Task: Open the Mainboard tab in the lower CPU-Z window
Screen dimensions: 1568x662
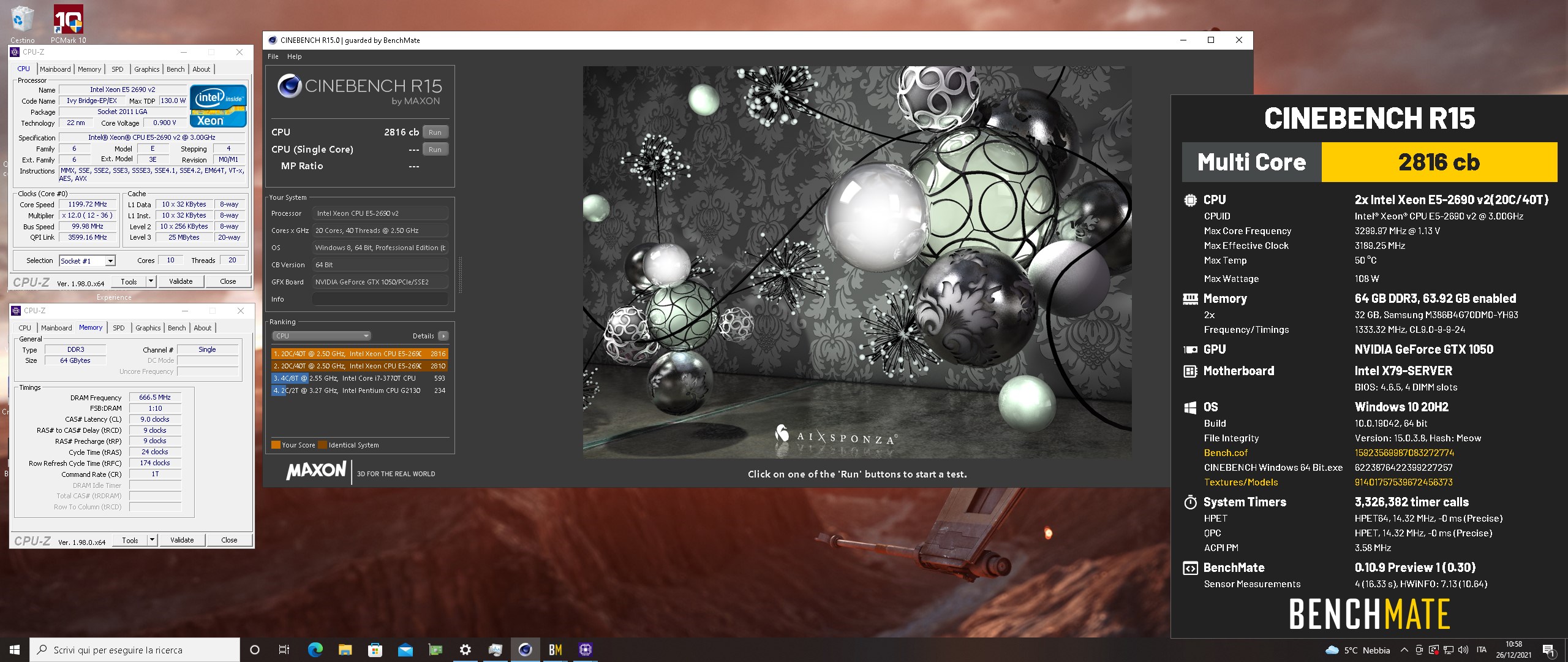Action: pos(56,328)
